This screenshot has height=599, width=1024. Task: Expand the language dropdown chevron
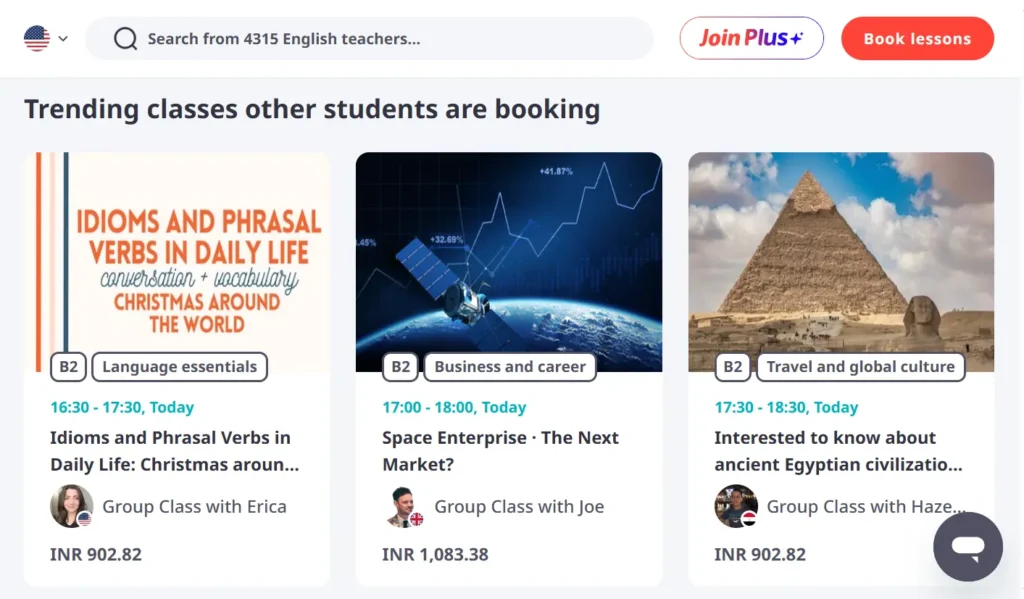63,39
